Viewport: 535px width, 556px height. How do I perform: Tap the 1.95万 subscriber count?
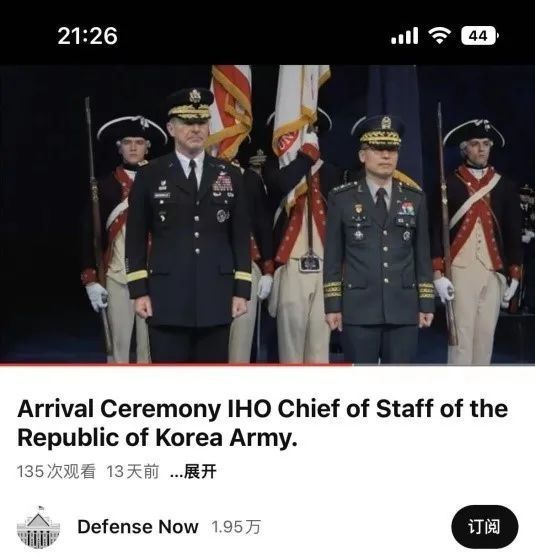click(236, 527)
